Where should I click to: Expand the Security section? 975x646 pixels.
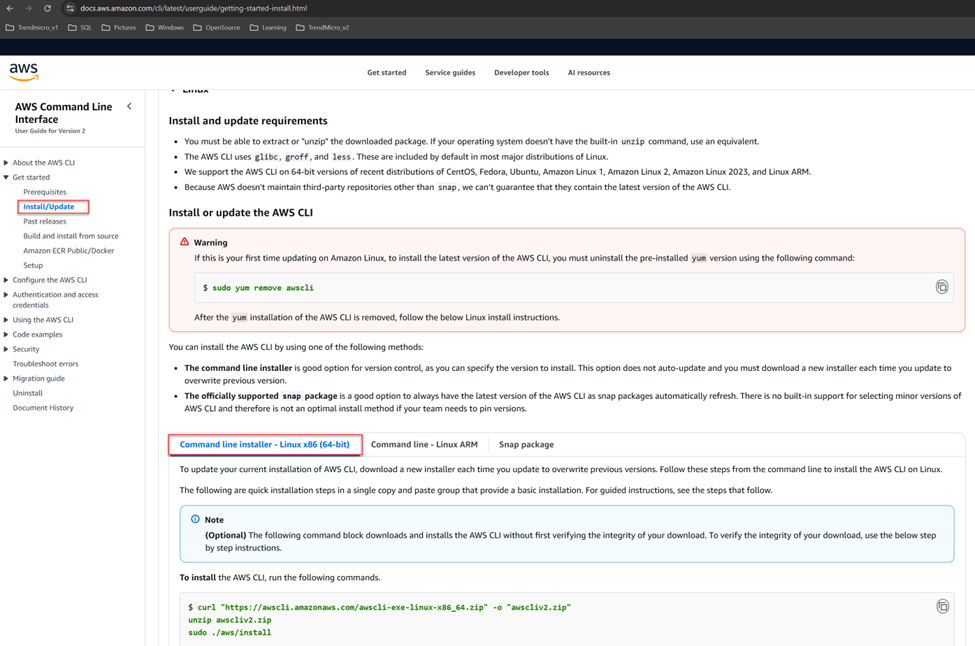6,349
